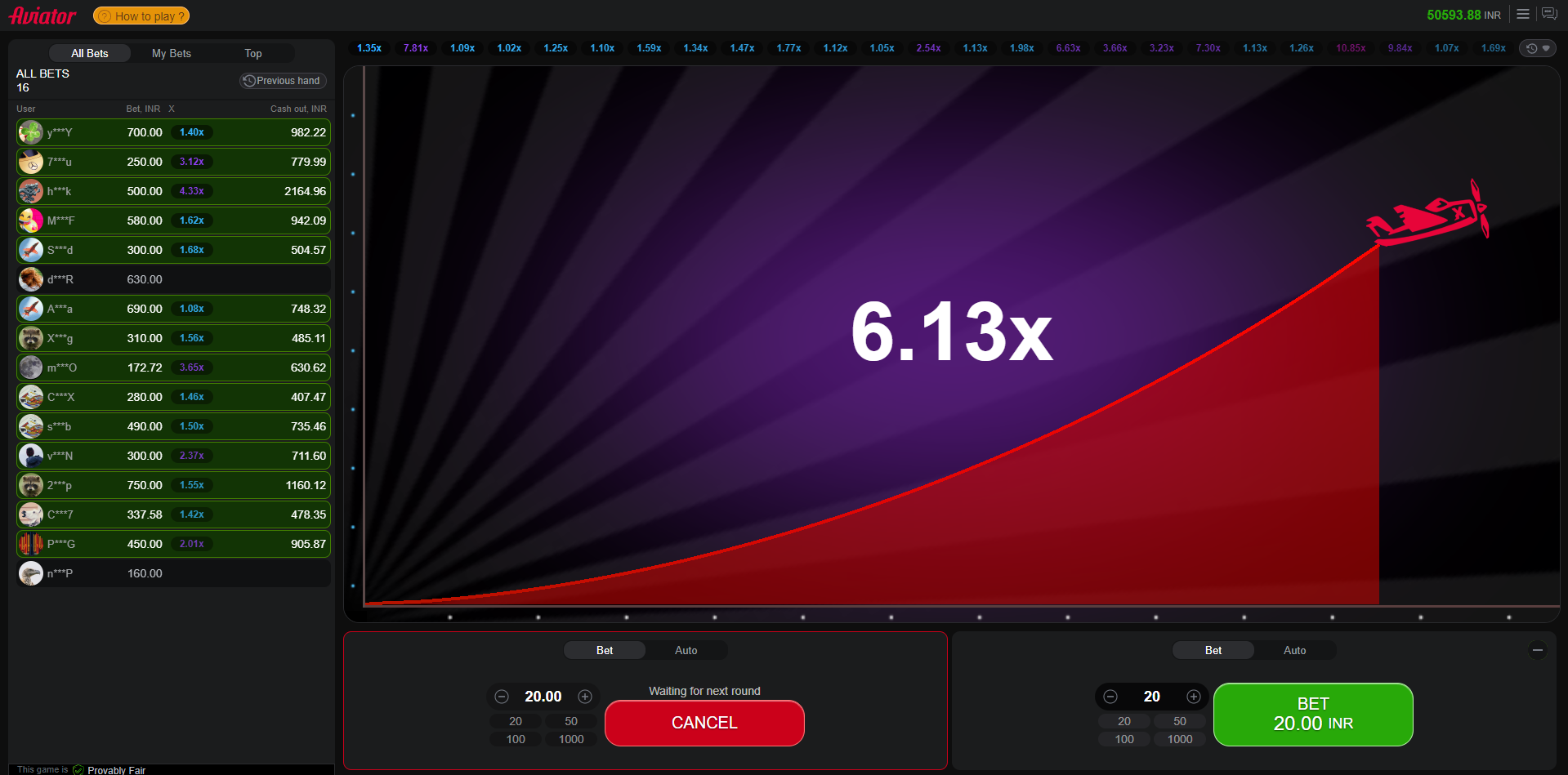This screenshot has width=1568, height=775.
Task: Click the red airplane in the game
Action: [1428, 214]
